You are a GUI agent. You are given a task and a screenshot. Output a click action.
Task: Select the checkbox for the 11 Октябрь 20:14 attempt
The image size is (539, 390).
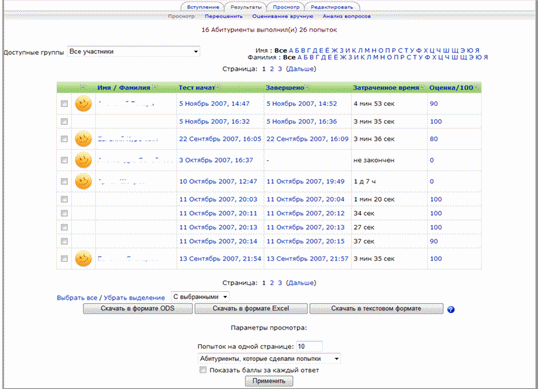(x=64, y=241)
